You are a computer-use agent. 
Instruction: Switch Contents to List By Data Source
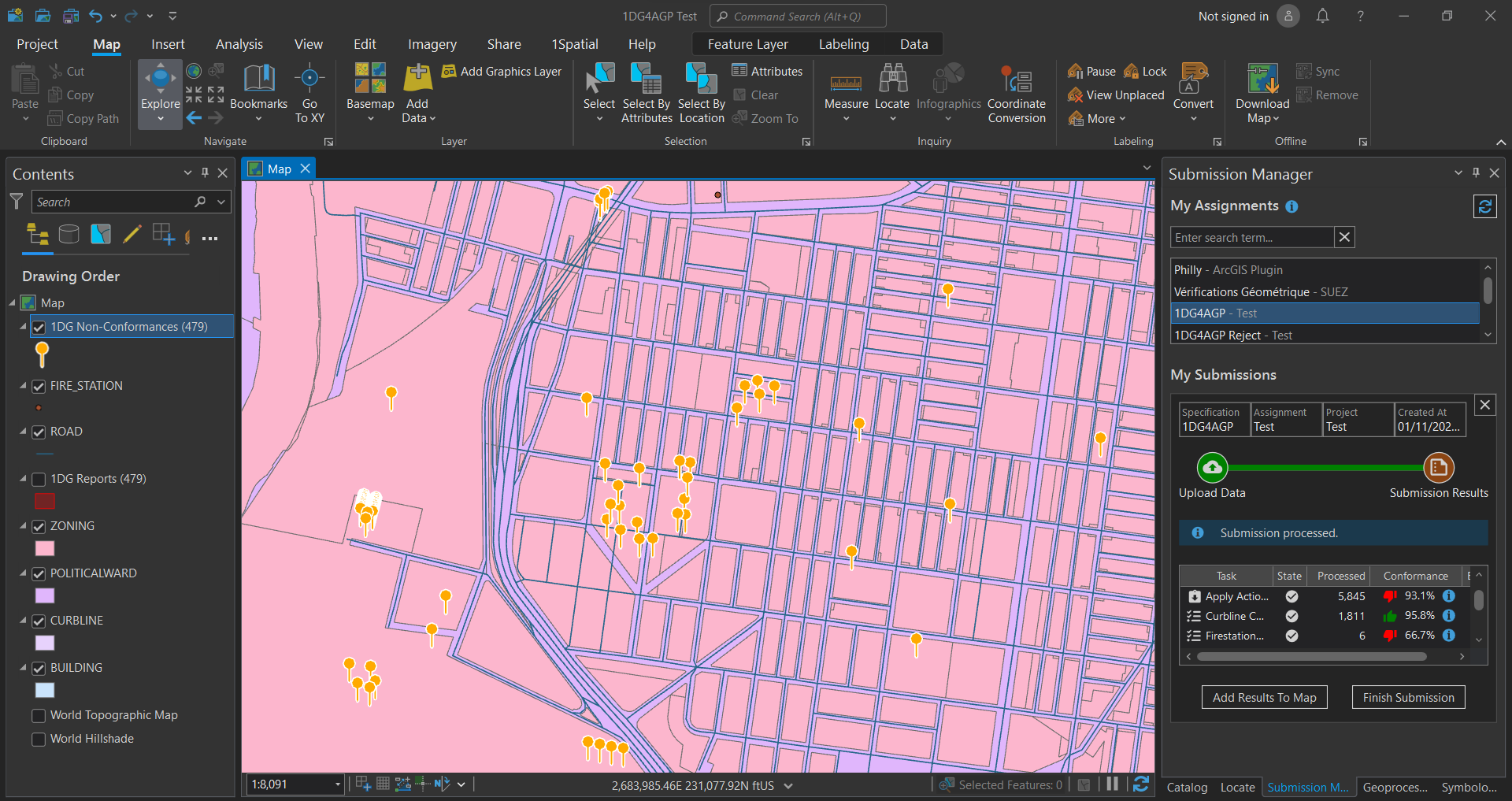[x=69, y=234]
